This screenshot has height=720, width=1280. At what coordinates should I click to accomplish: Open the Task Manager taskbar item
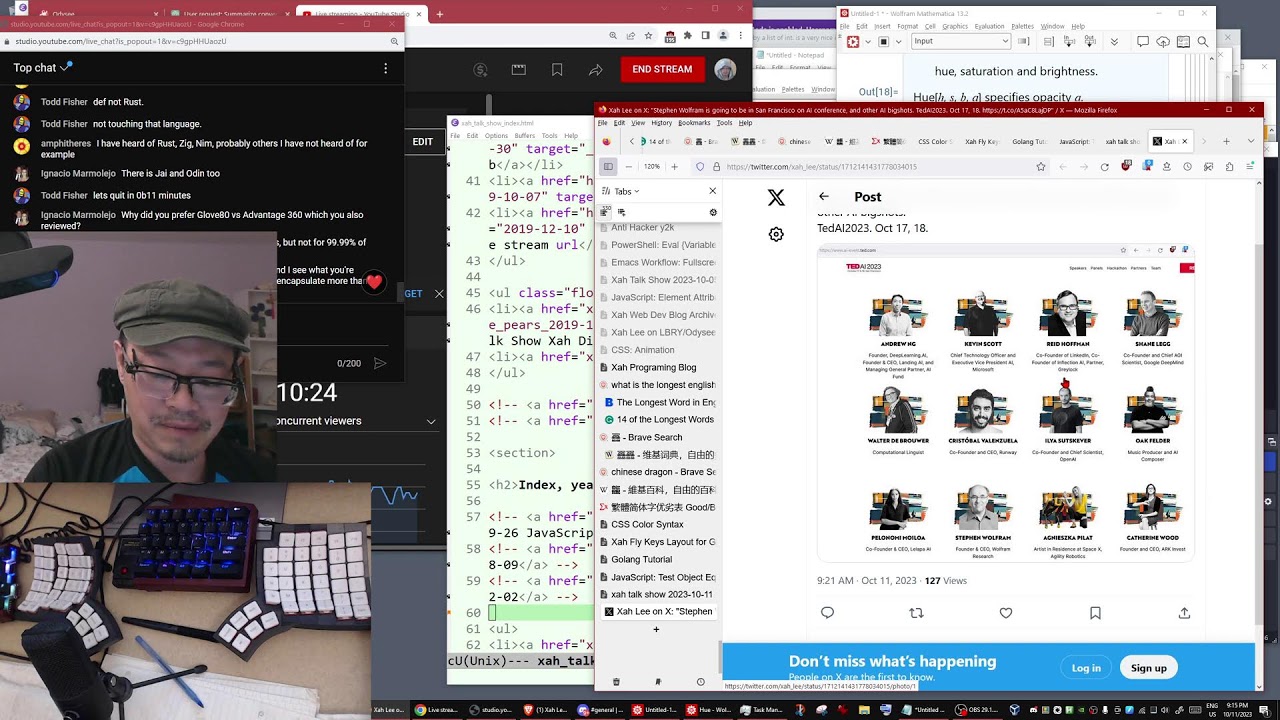point(761,710)
